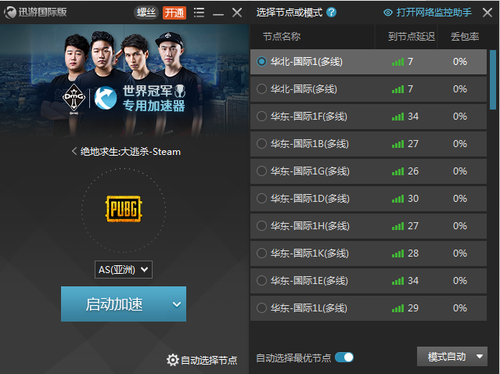
Task: Click signal bars icon of 华东-国际1L(多线)
Action: click(398, 308)
